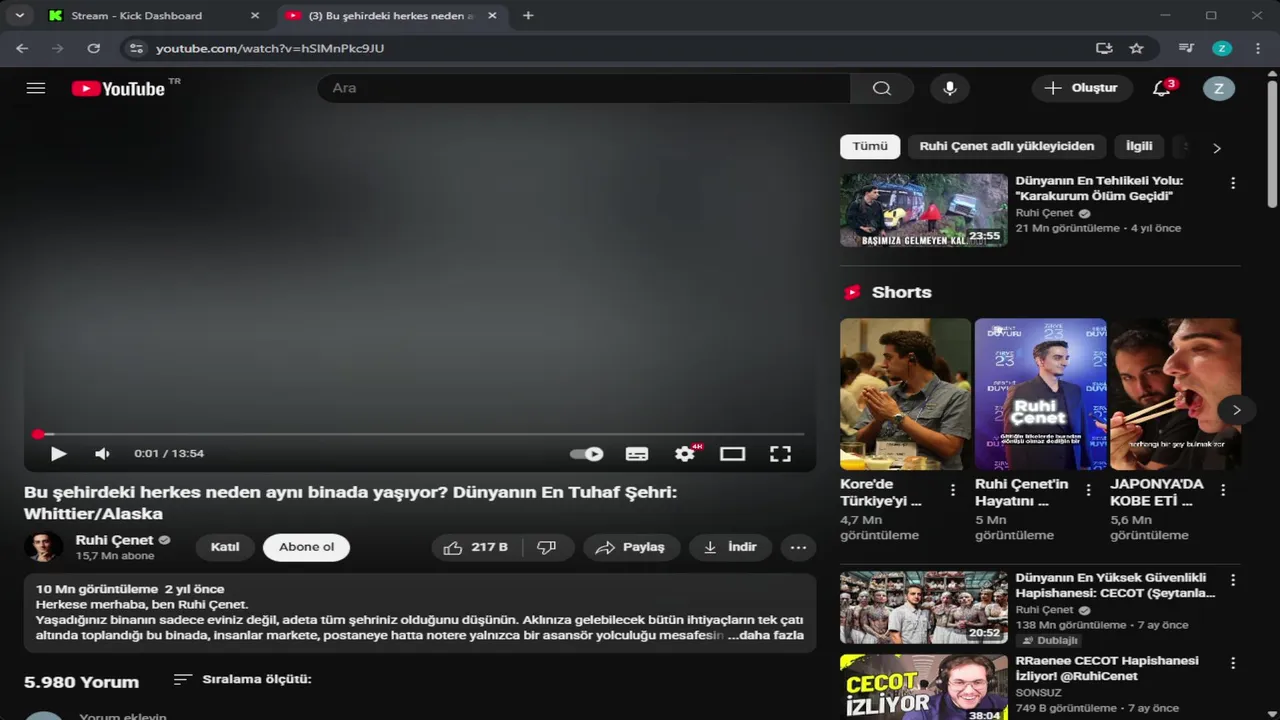
Task: Open more actions three-dot menu
Action: pyautogui.click(x=798, y=547)
